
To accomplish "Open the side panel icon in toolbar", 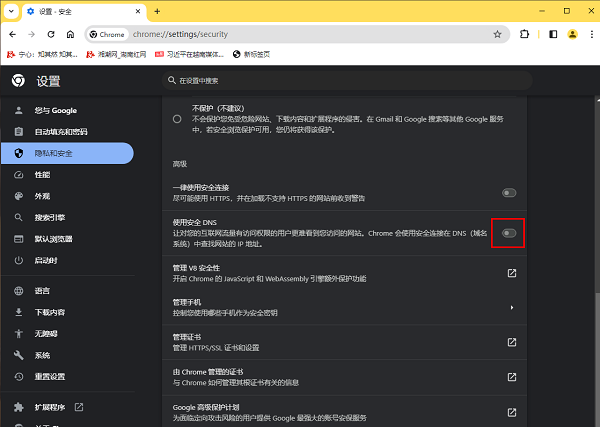I will (550, 34).
